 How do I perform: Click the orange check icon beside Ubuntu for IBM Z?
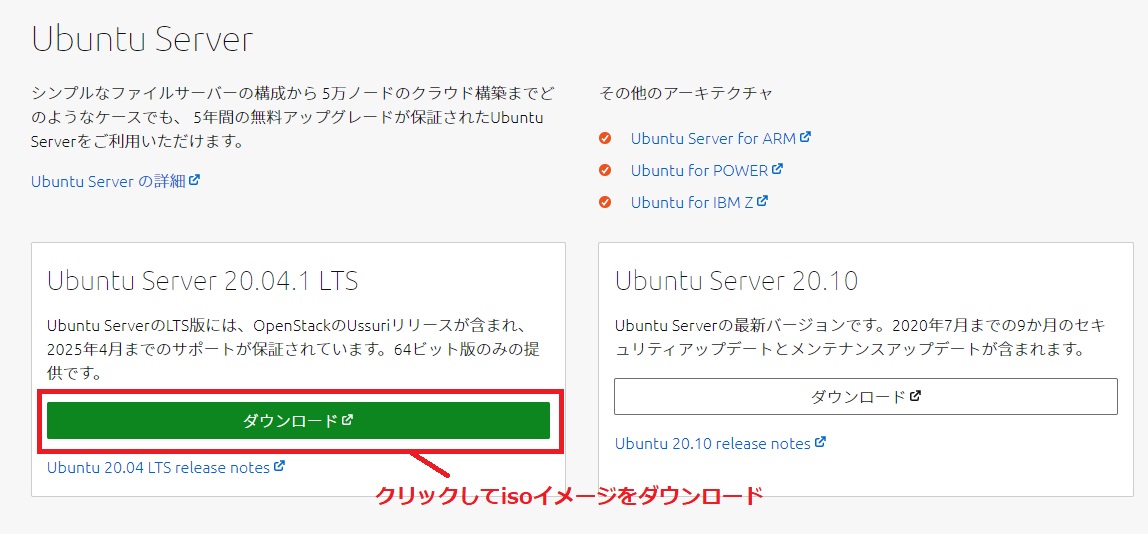click(605, 202)
